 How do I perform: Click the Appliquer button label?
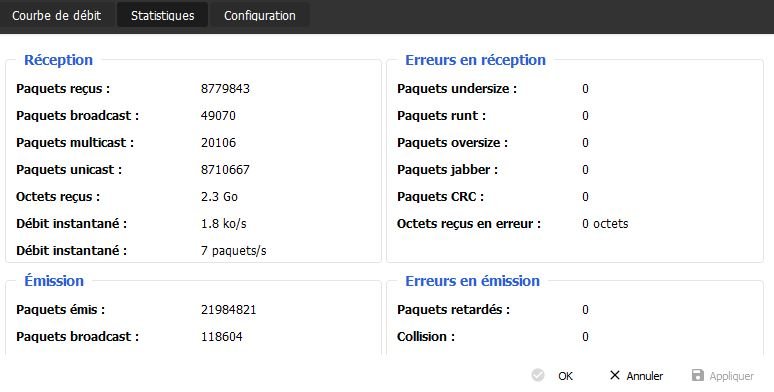732,377
